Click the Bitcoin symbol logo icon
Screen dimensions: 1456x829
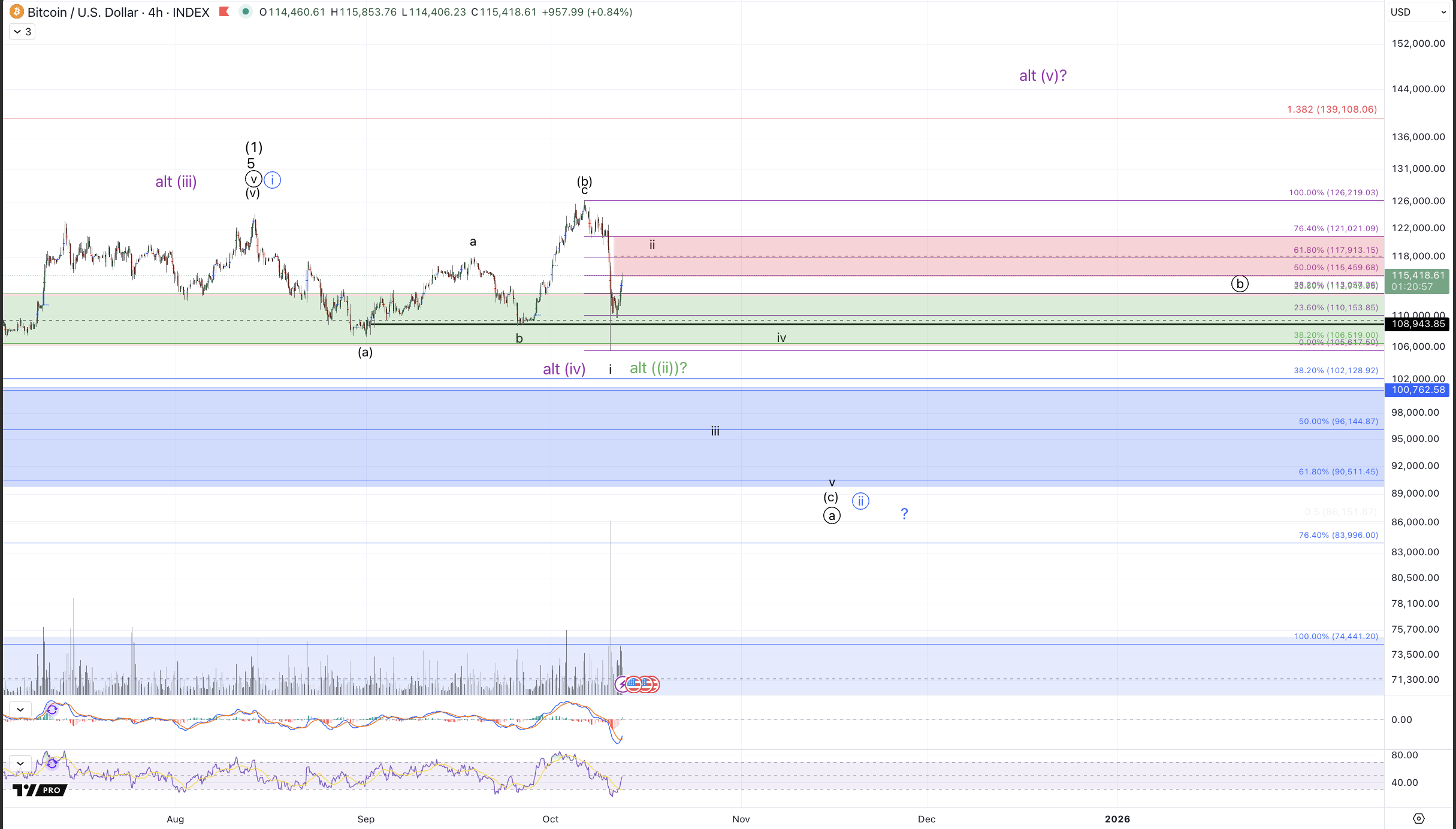pyautogui.click(x=17, y=12)
